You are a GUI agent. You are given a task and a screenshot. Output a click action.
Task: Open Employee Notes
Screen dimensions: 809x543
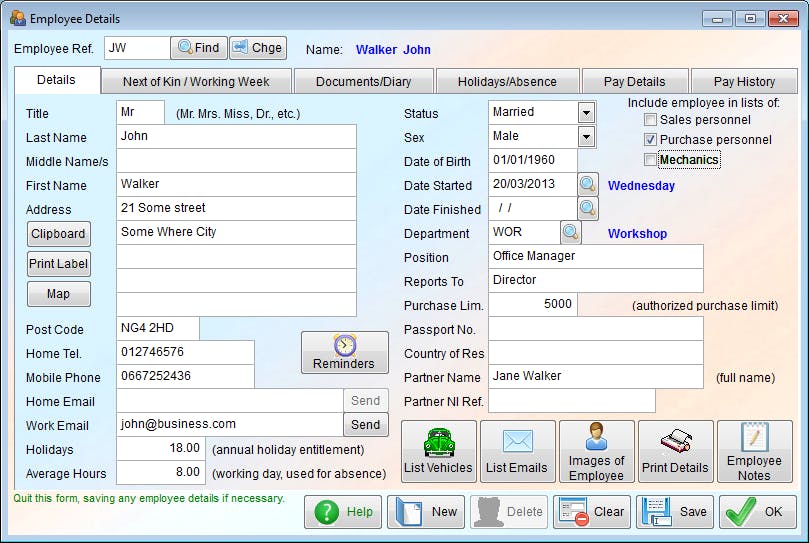tap(754, 452)
